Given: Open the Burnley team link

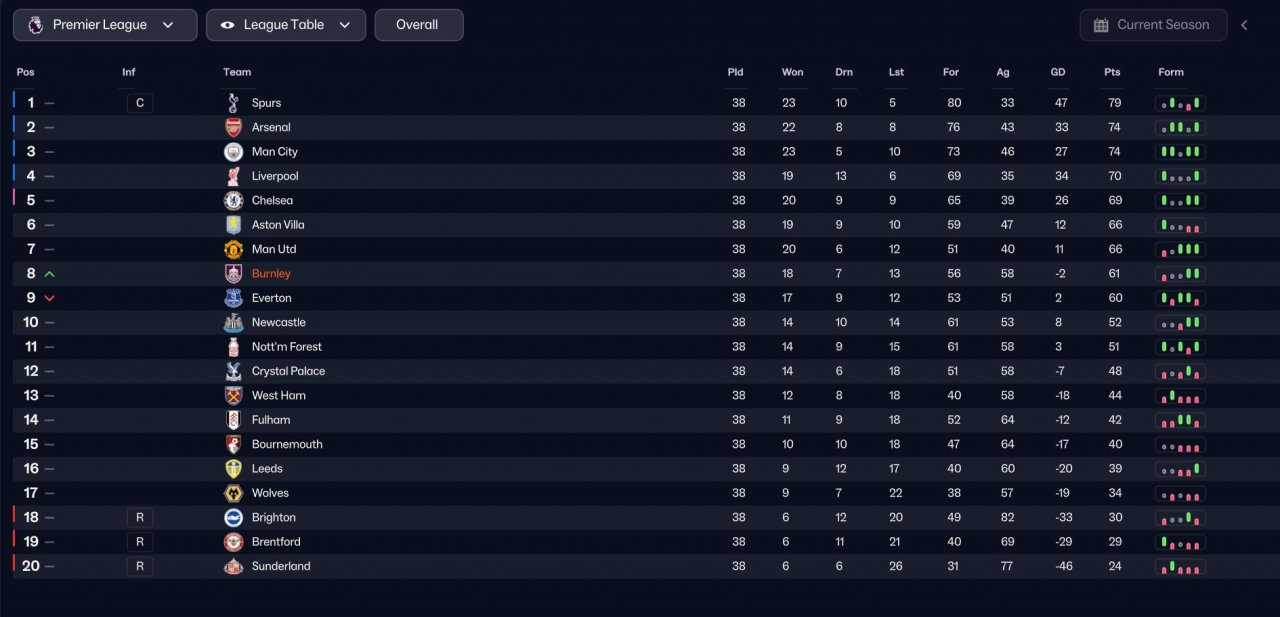Looking at the screenshot, I should click(x=271, y=274).
